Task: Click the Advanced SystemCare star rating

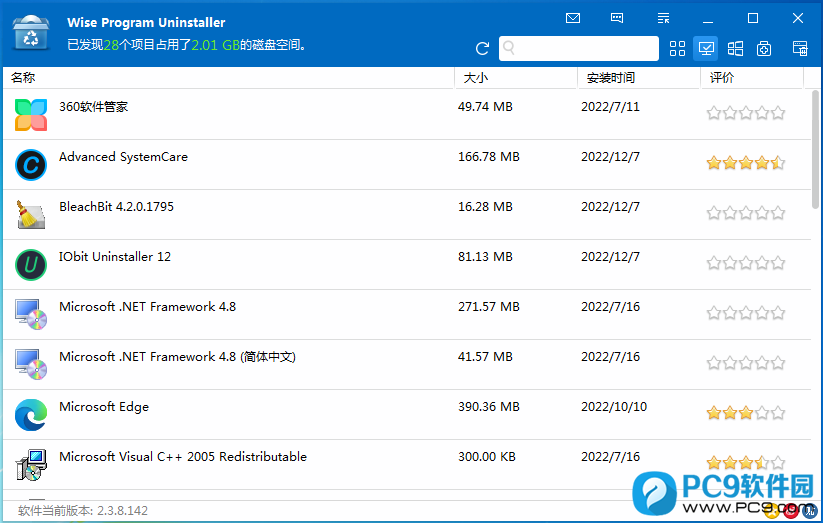Action: (x=746, y=163)
